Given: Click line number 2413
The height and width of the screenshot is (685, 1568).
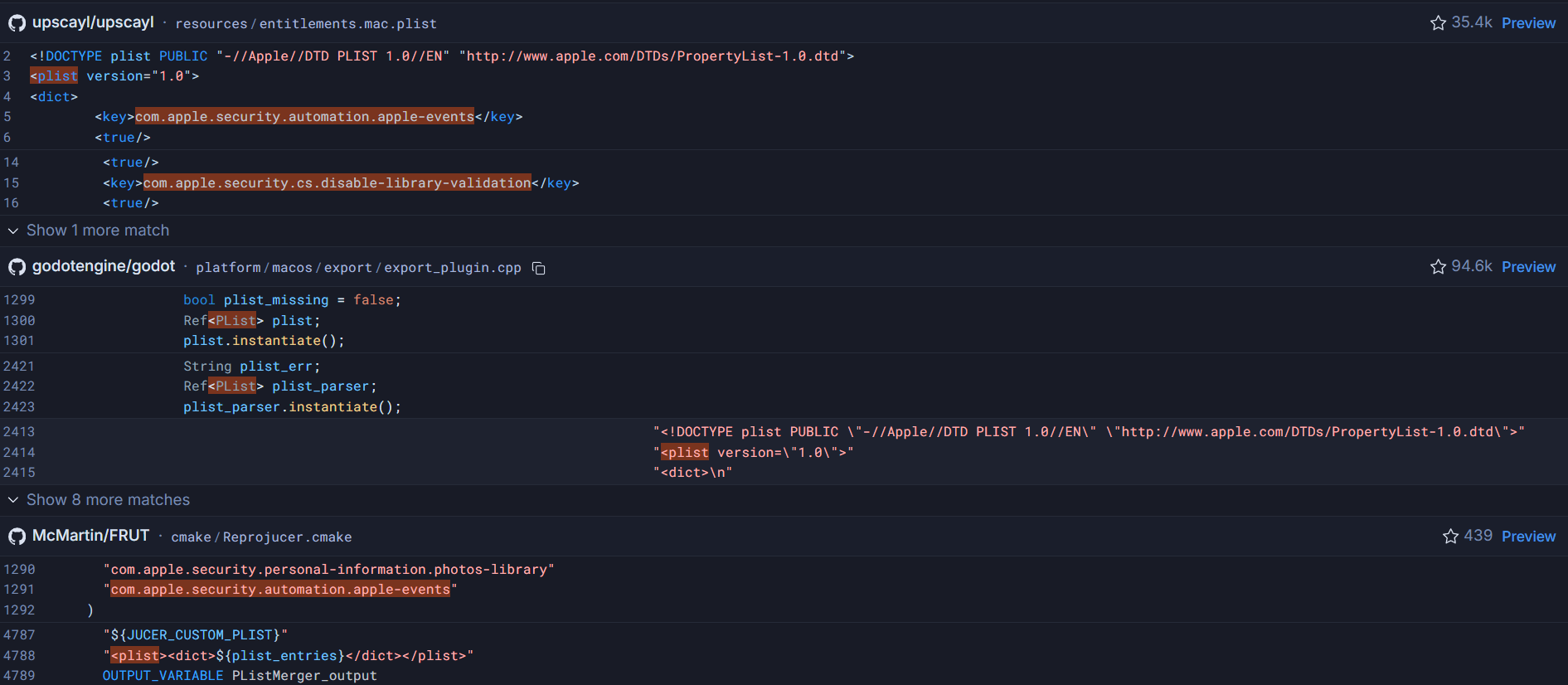Looking at the screenshot, I should pos(19,432).
